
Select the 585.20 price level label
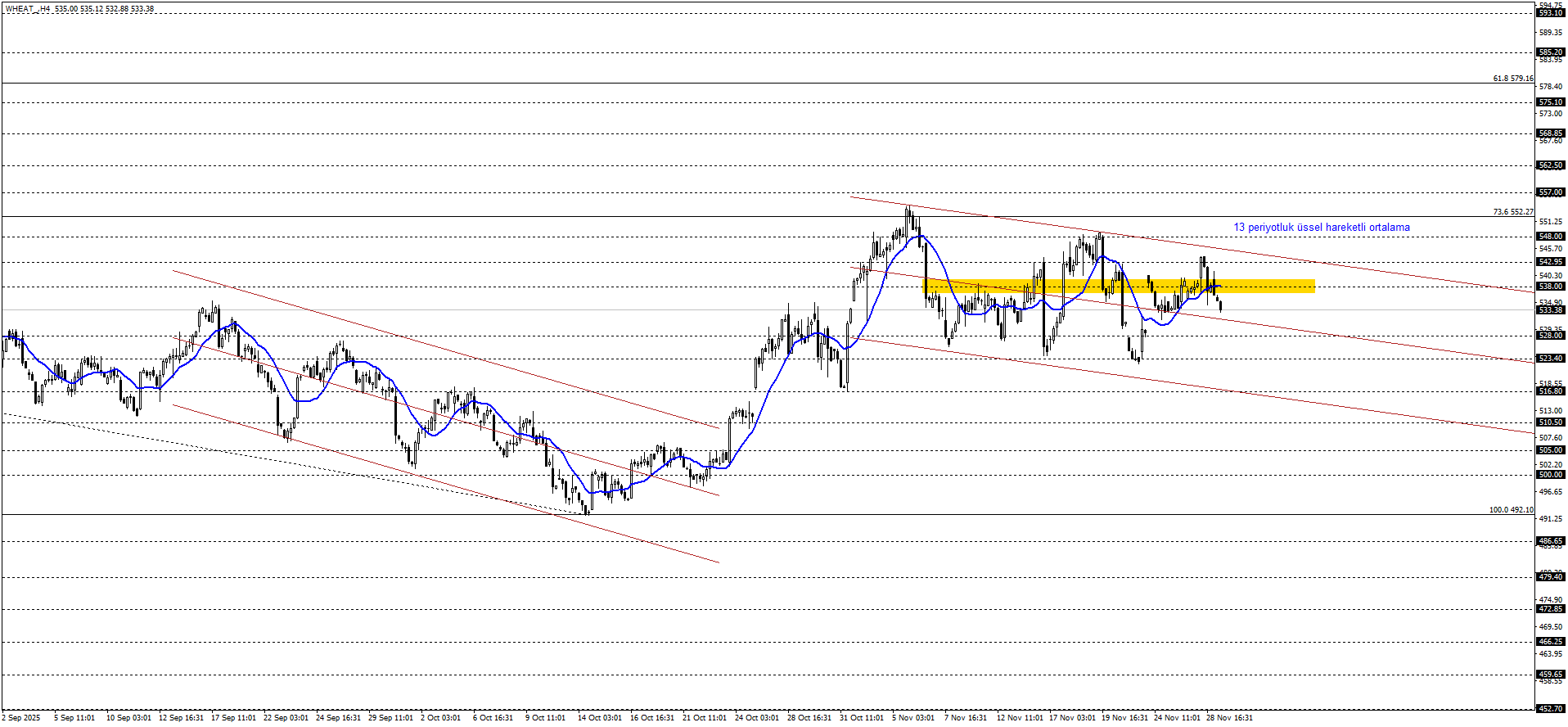point(1551,52)
